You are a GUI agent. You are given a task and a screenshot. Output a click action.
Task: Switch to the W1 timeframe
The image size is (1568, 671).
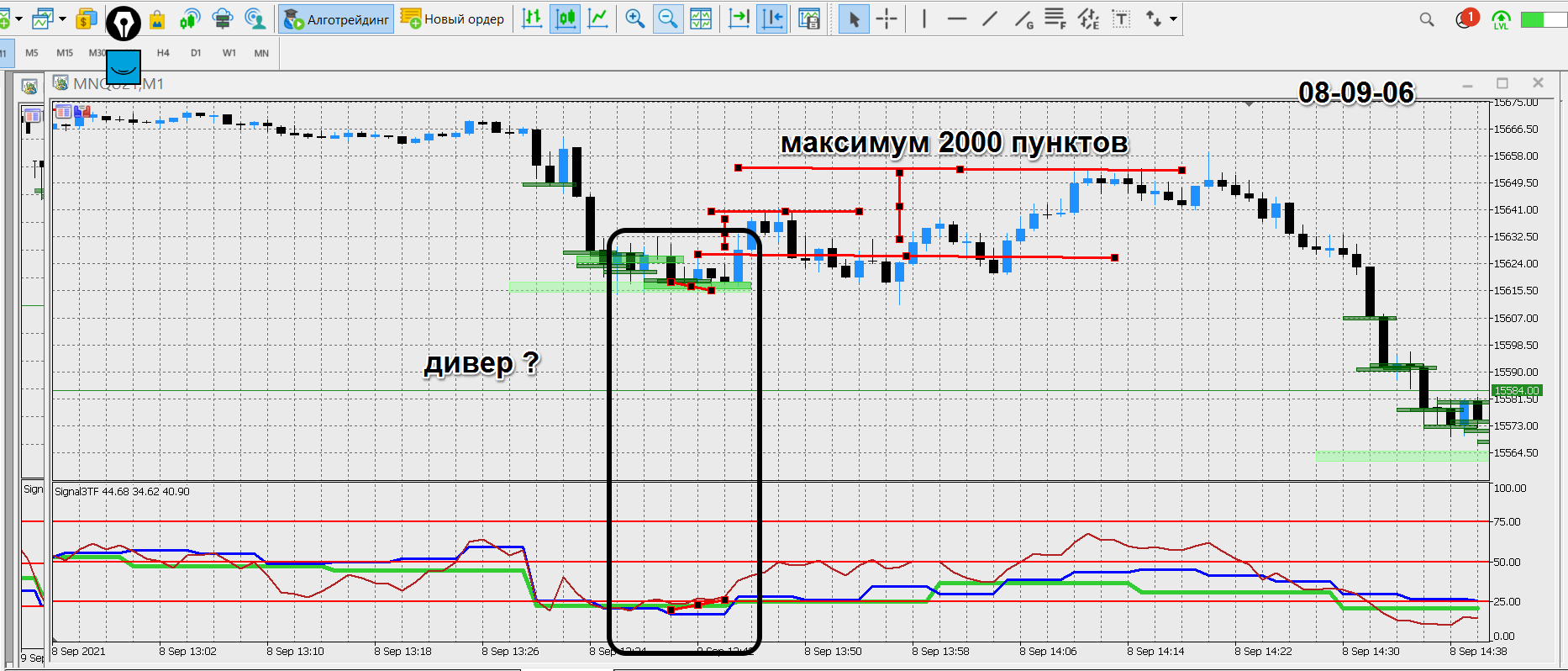point(229,53)
